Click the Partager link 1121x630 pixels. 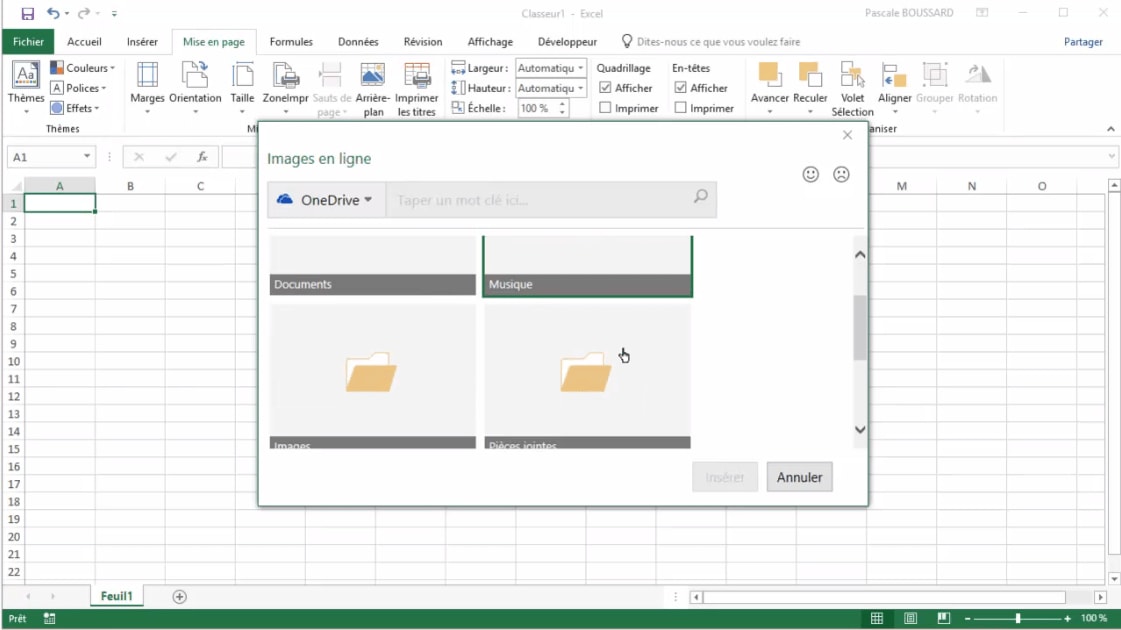(1084, 41)
